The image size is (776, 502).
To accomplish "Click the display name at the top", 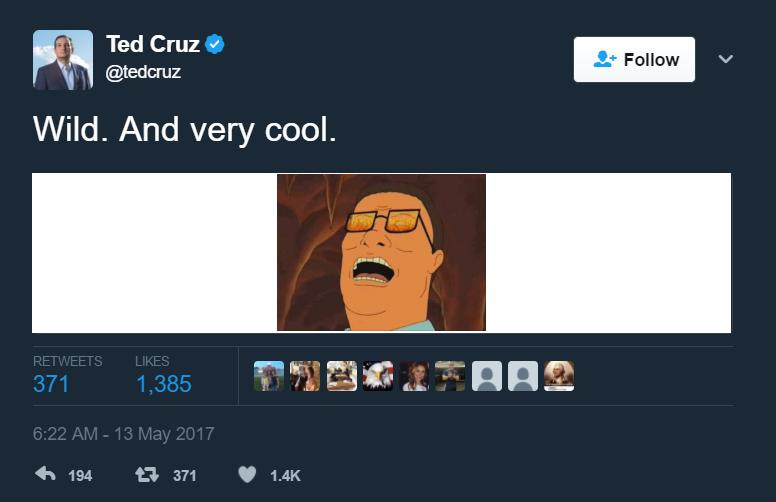I will pos(153,44).
